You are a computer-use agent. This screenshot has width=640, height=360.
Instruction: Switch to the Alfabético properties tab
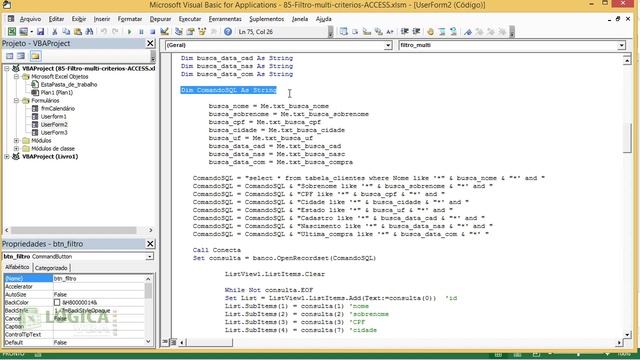17,267
